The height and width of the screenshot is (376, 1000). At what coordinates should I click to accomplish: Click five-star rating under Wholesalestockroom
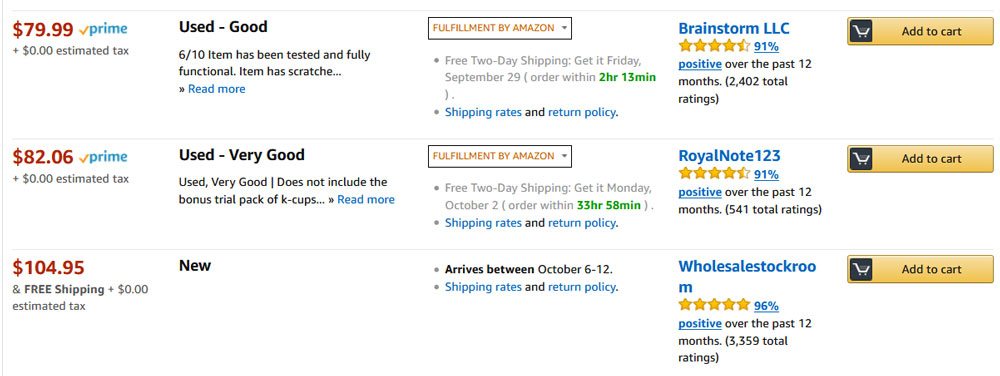click(x=714, y=305)
